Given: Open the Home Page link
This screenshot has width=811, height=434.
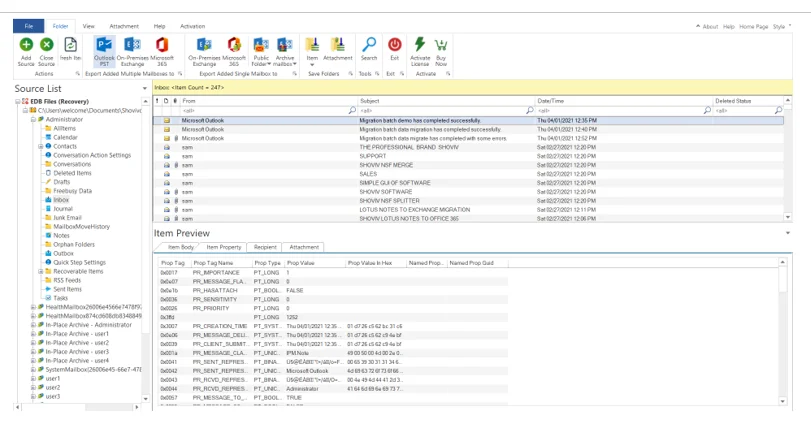Looking at the screenshot, I should point(753,26).
